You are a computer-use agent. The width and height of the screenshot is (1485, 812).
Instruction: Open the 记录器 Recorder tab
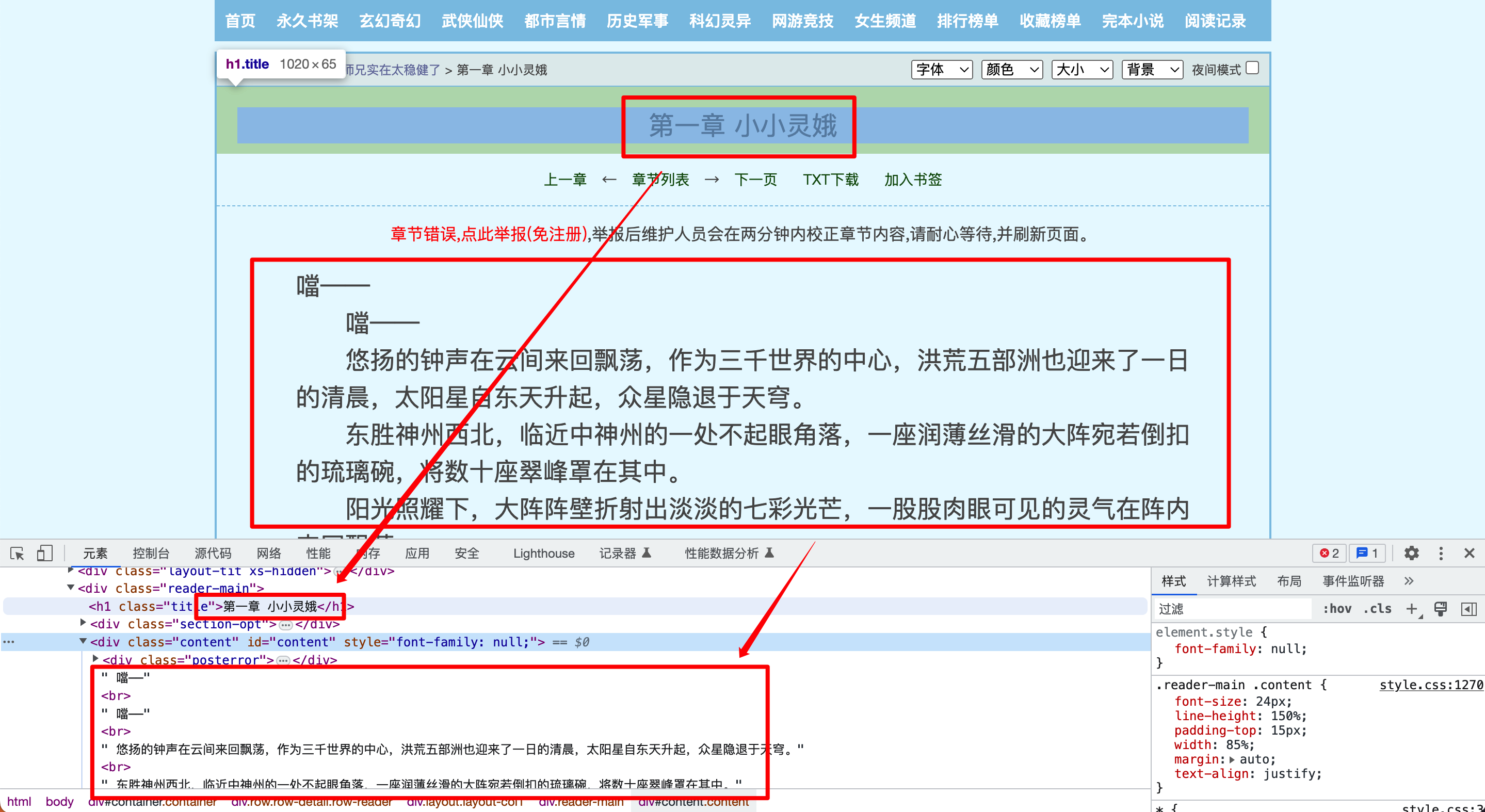pyautogui.click(x=625, y=553)
